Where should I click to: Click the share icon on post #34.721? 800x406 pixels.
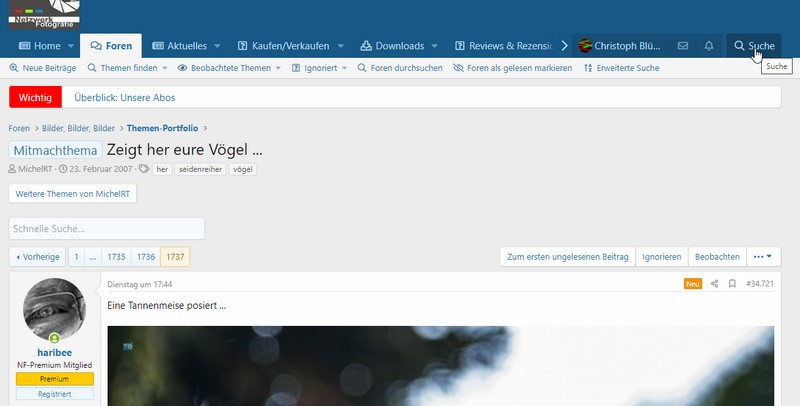pyautogui.click(x=714, y=284)
